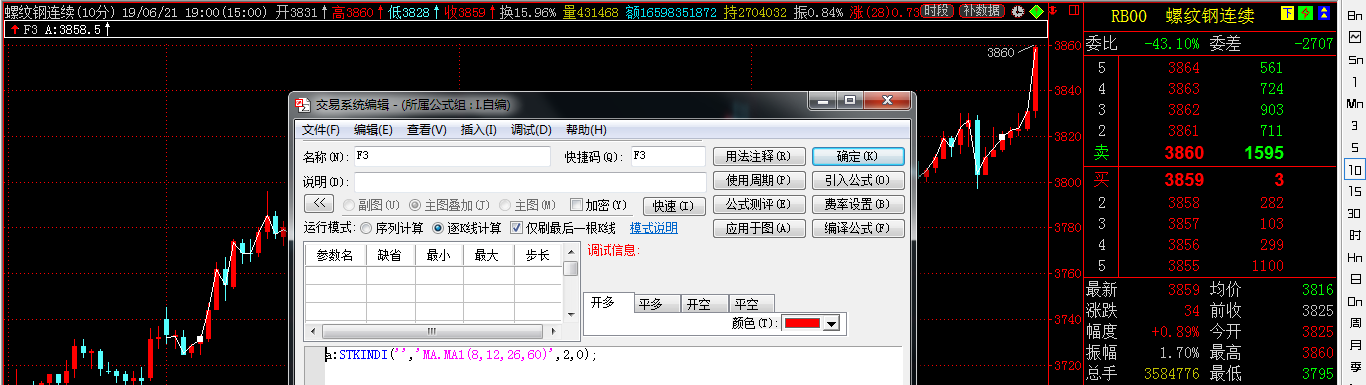The image size is (1366, 385).
Task: Select the 5 minute period in sidebar
Action: click(x=1355, y=147)
